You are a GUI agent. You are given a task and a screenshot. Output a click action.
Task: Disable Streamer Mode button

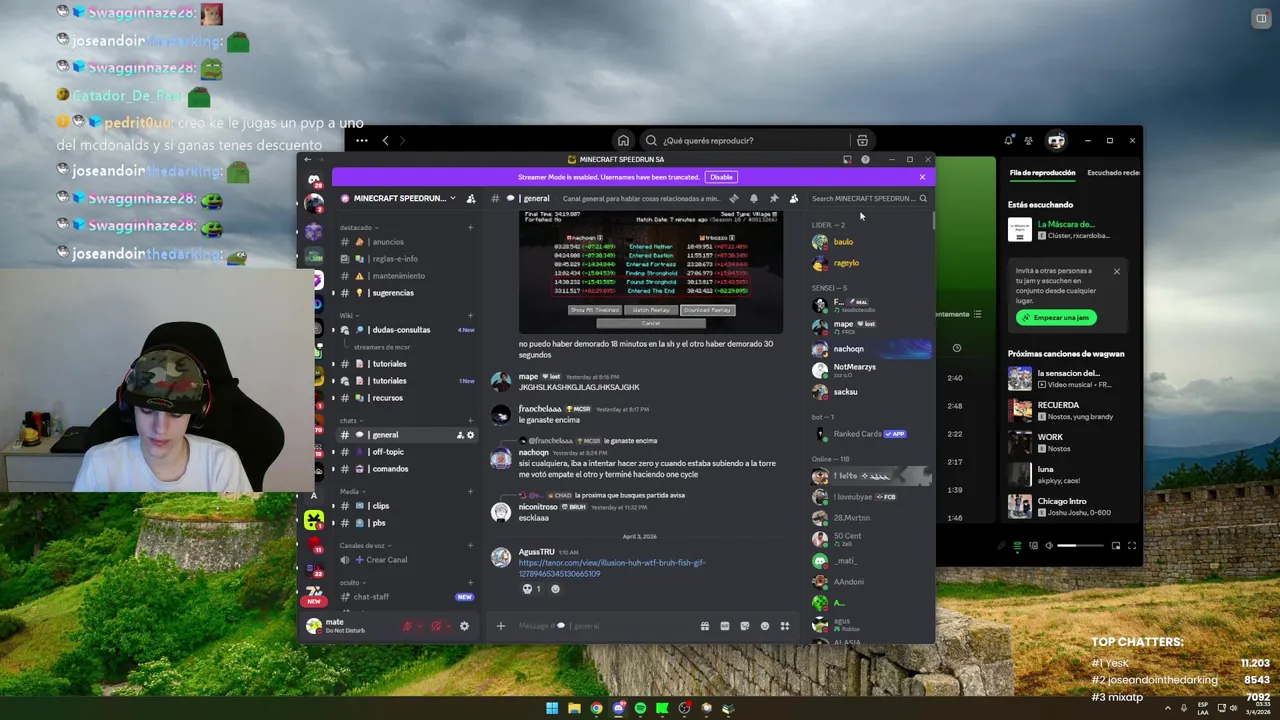click(720, 177)
